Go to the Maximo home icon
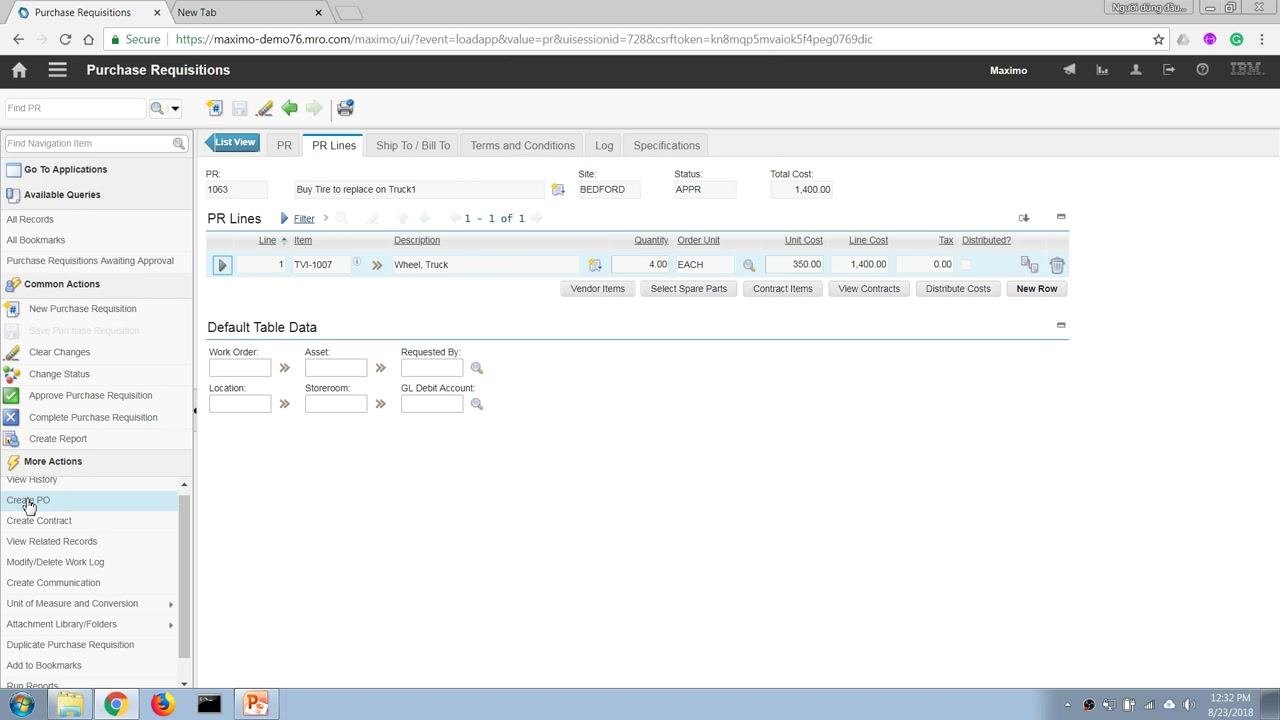This screenshot has width=1280, height=720. tap(19, 70)
